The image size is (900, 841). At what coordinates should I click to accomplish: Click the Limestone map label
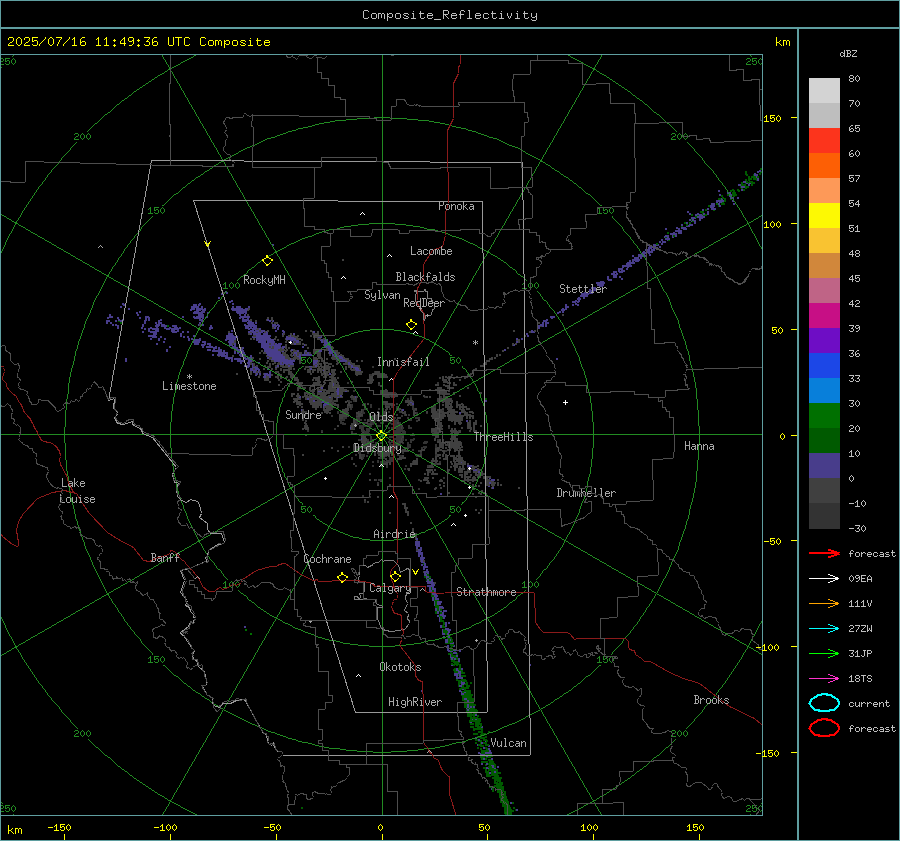pos(189,386)
